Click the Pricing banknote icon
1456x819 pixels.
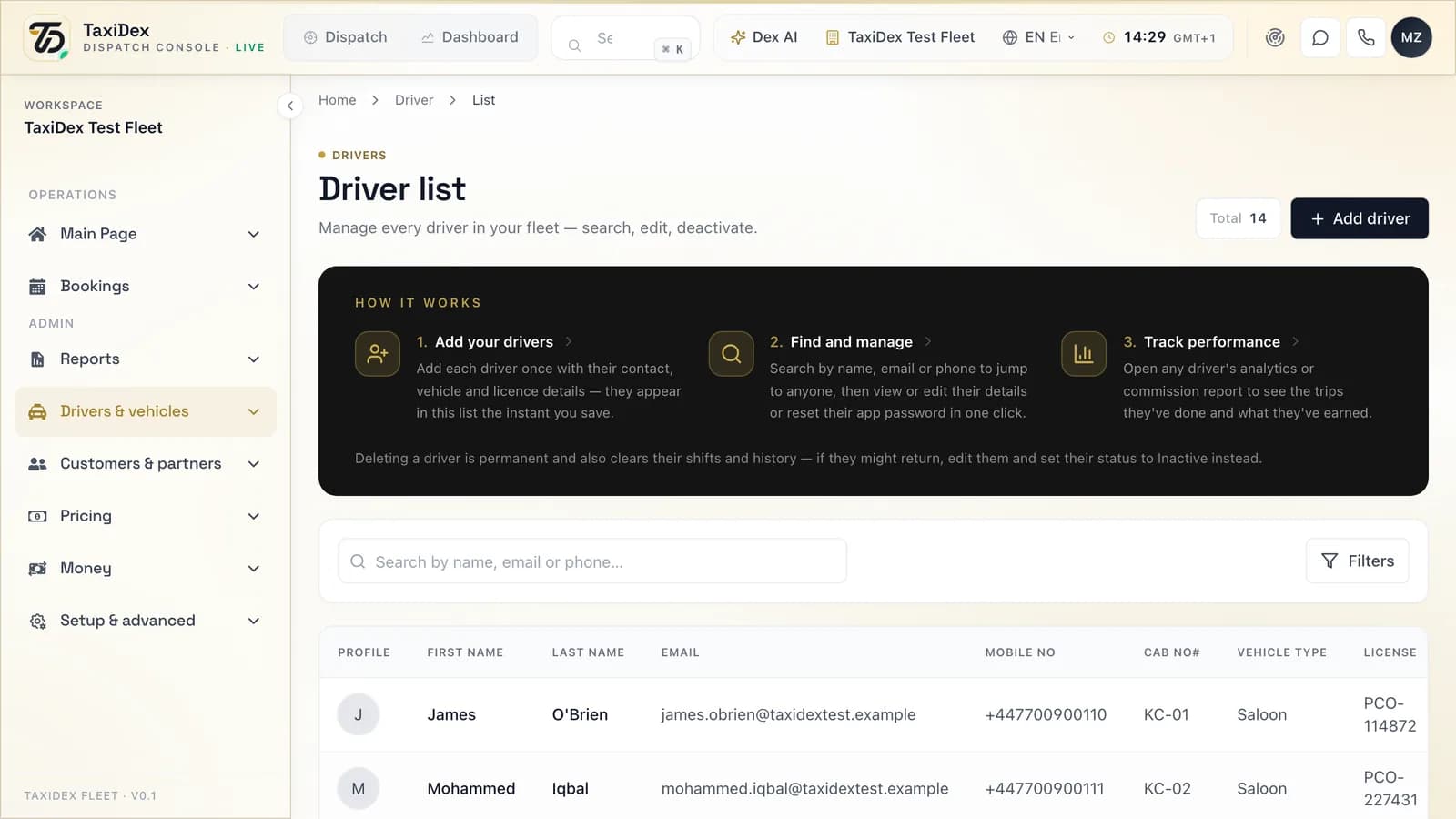37,516
